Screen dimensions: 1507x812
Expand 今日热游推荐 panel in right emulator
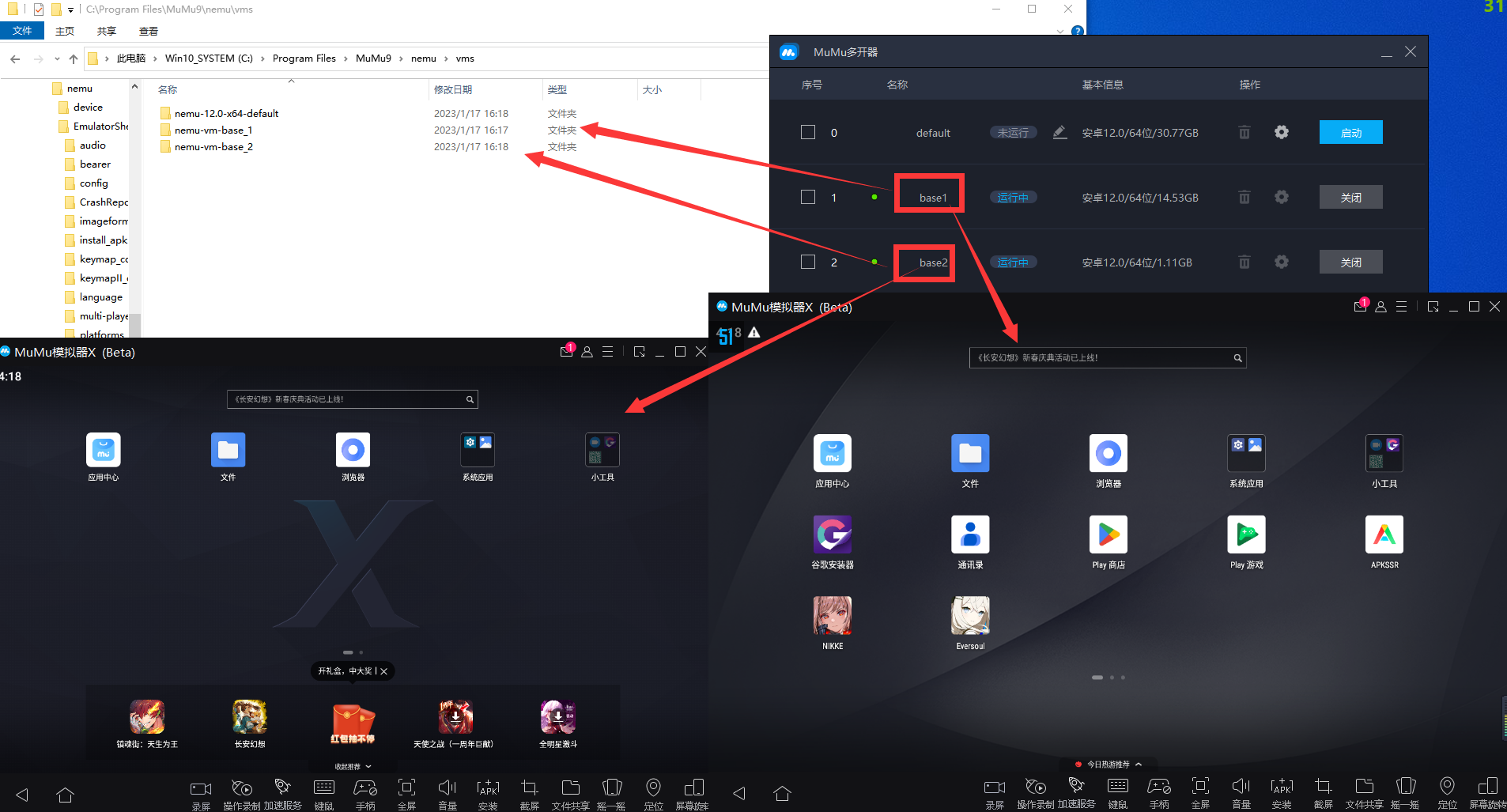pos(1109,765)
